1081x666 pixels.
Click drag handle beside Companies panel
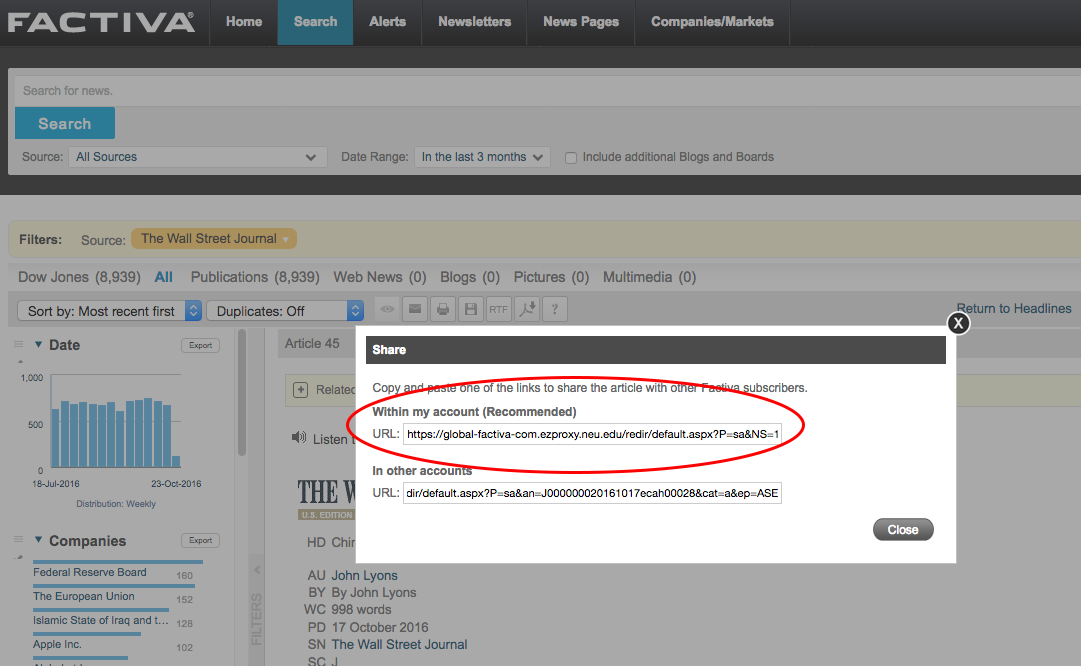coord(19,540)
